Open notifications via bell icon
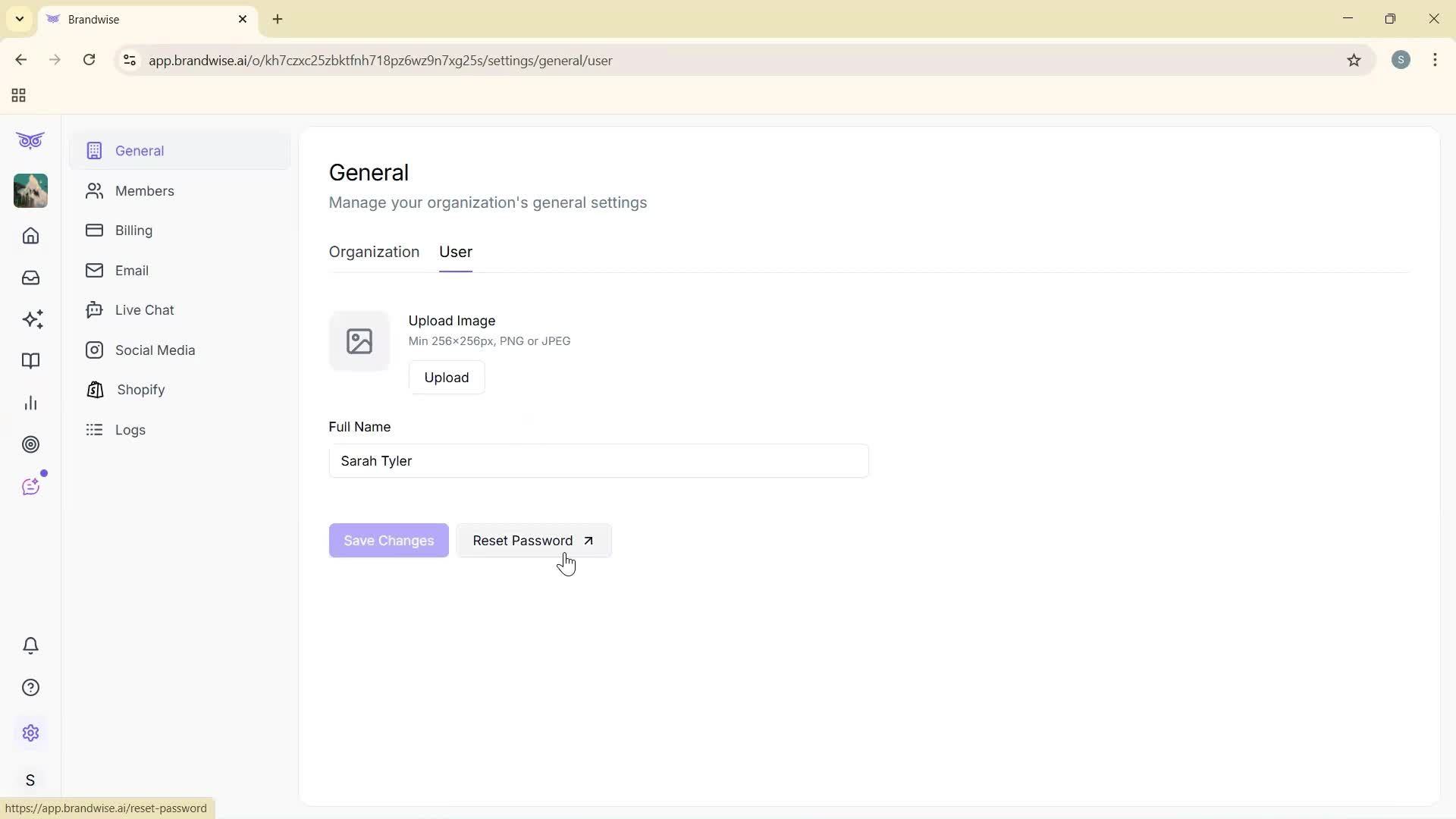Viewport: 1456px width, 819px height. click(30, 645)
